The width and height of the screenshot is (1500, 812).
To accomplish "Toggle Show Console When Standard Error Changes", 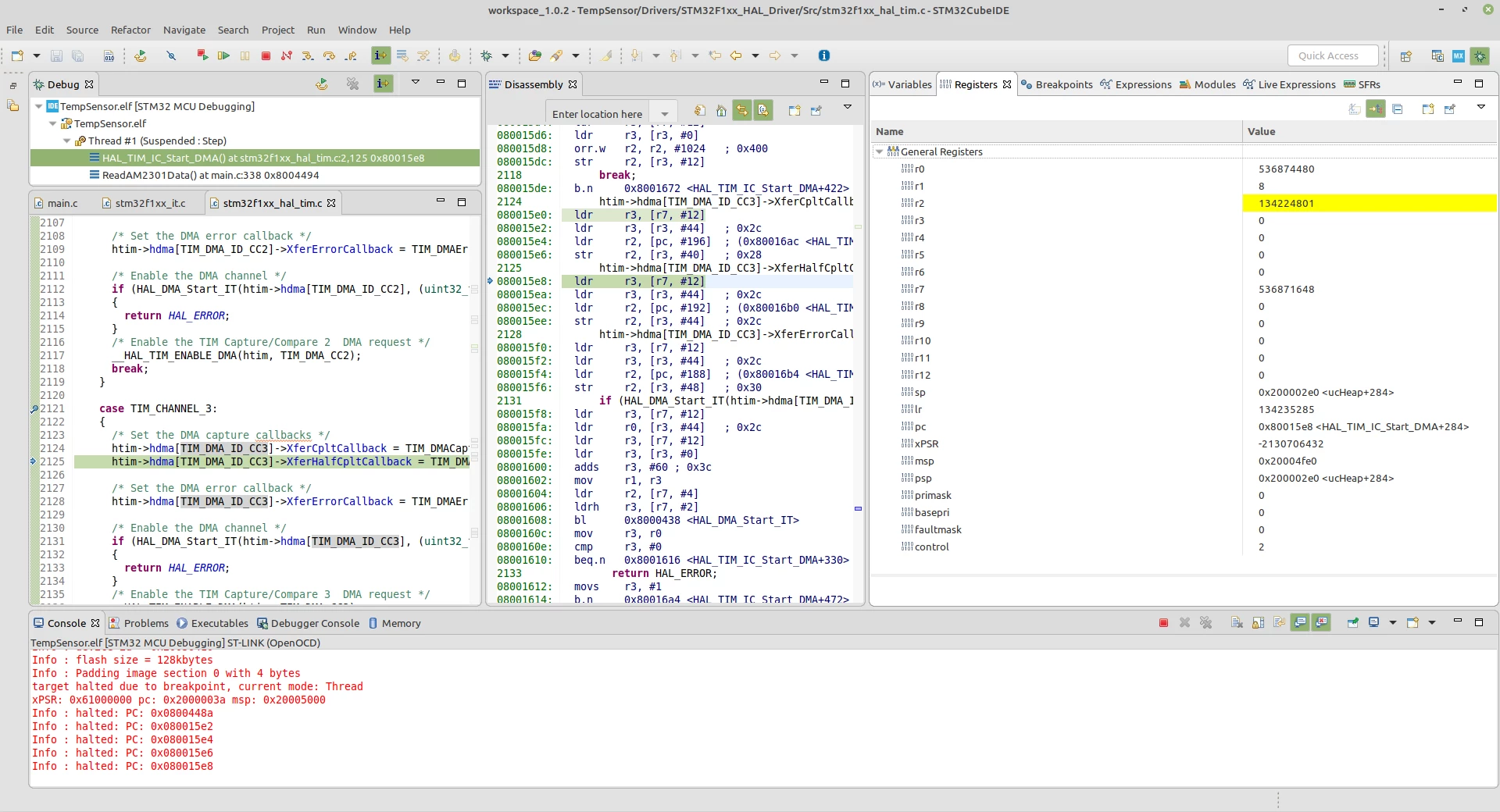I will coord(1321,622).
